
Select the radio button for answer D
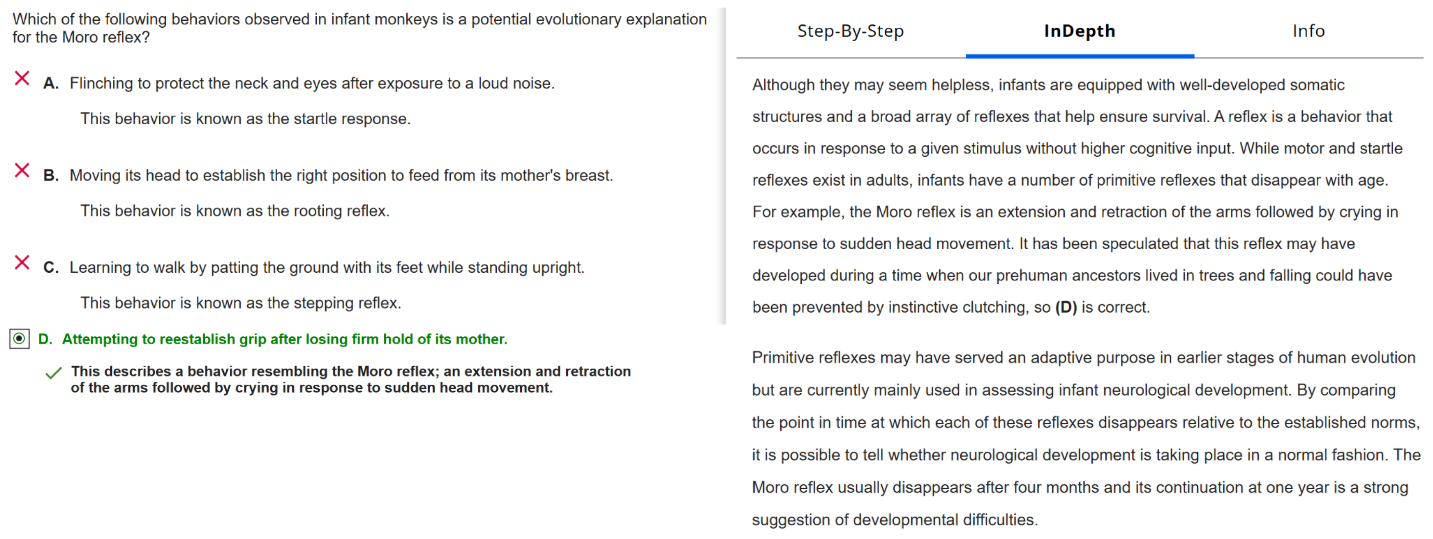19,339
